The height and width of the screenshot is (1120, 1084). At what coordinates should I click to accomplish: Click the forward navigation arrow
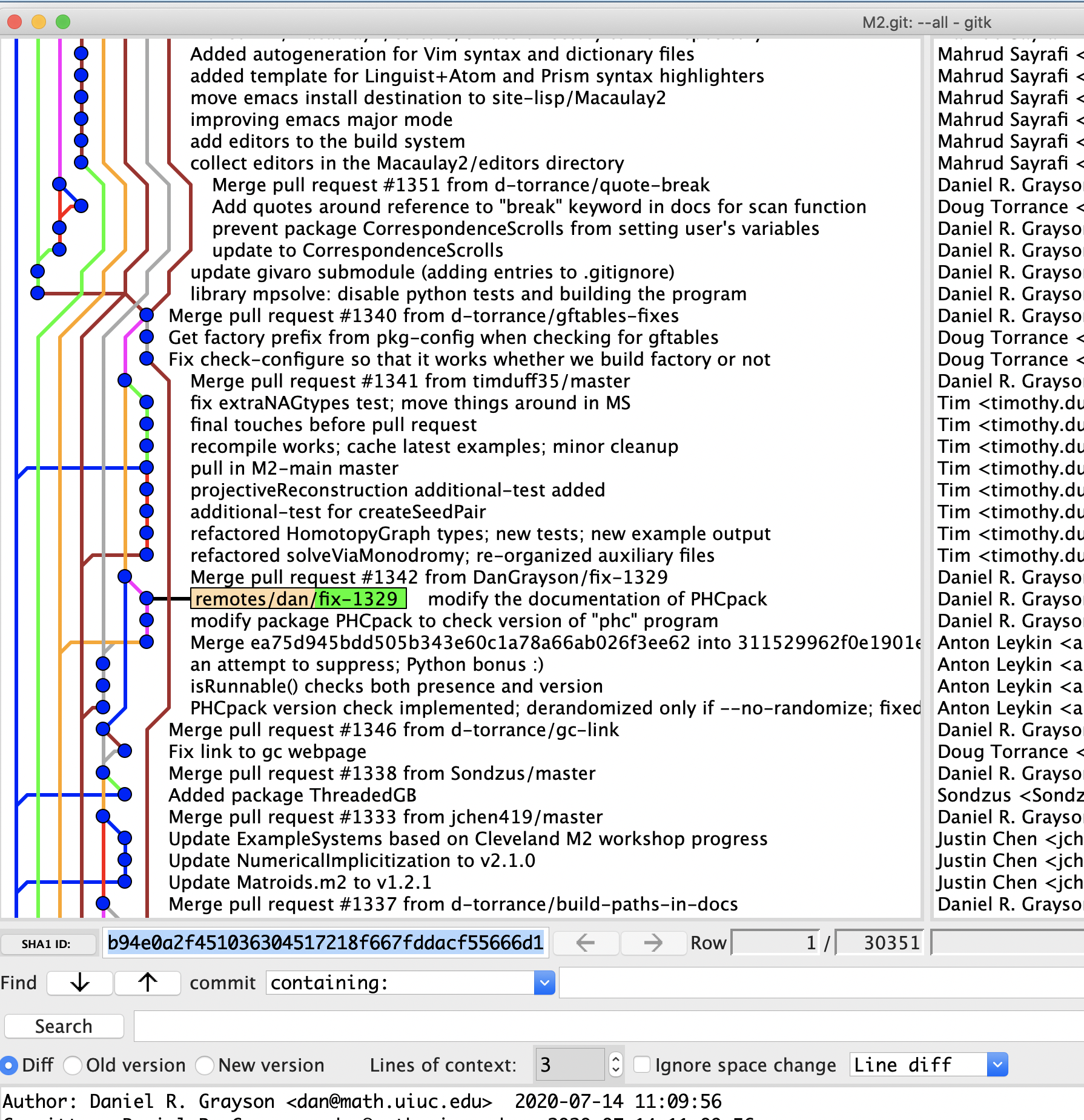pos(653,942)
